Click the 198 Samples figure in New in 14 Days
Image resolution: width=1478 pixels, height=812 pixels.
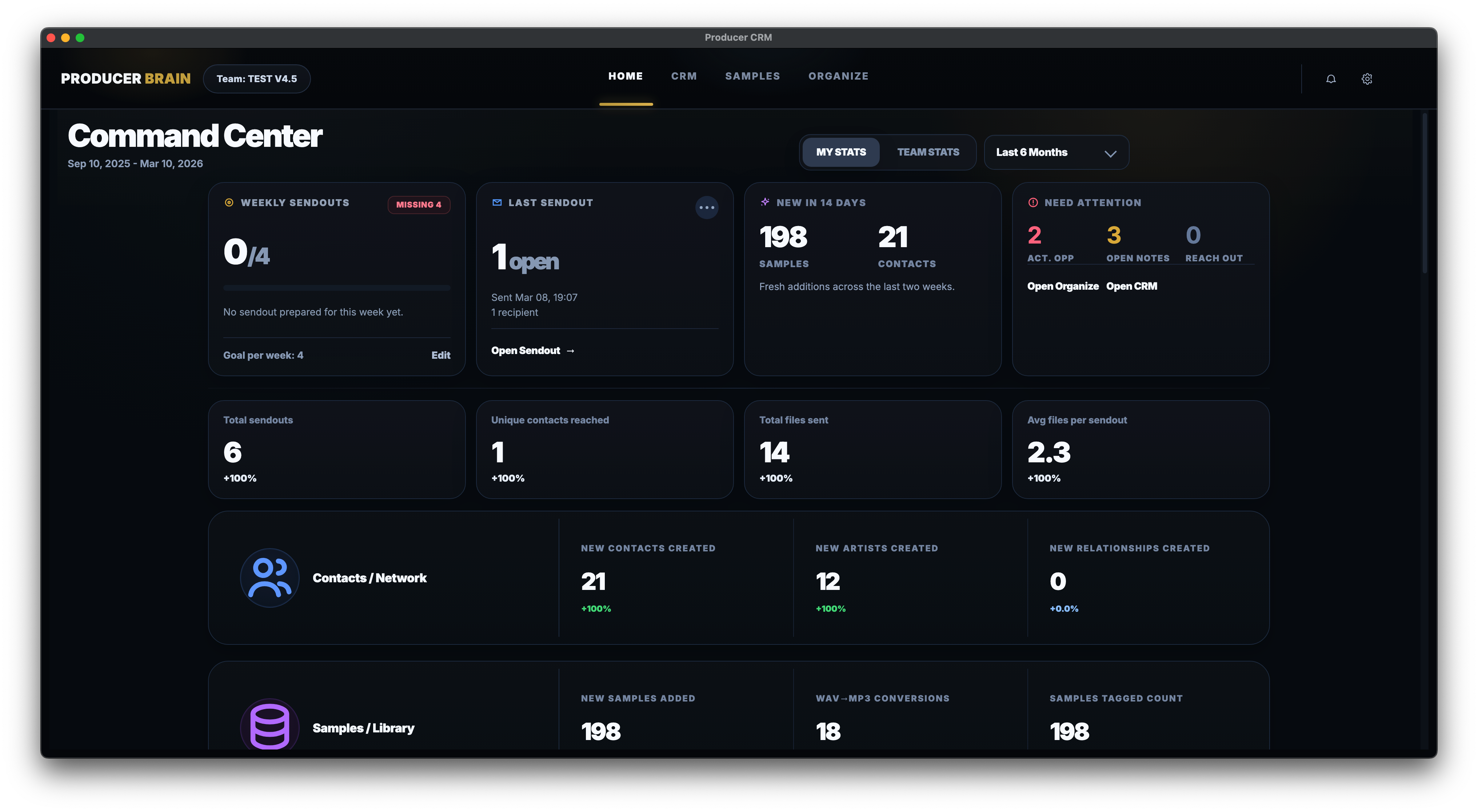(783, 237)
